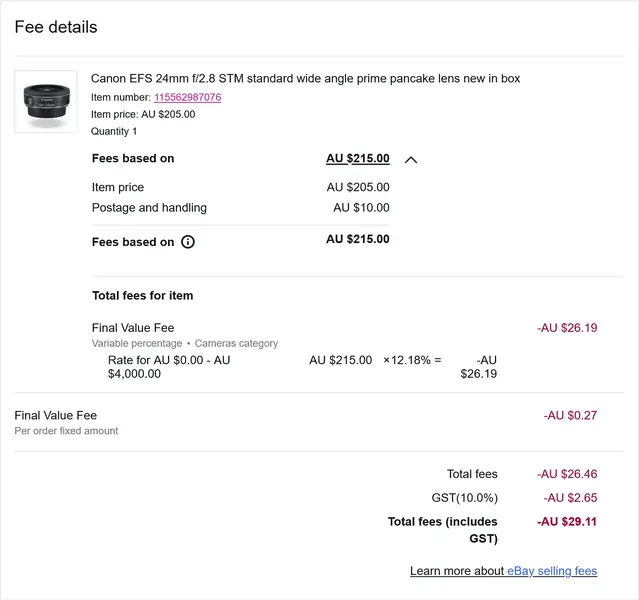Screen dimensions: 639x600
Task: Click the underlined AU $215.00 fee basis amount
Action: click(x=357, y=158)
